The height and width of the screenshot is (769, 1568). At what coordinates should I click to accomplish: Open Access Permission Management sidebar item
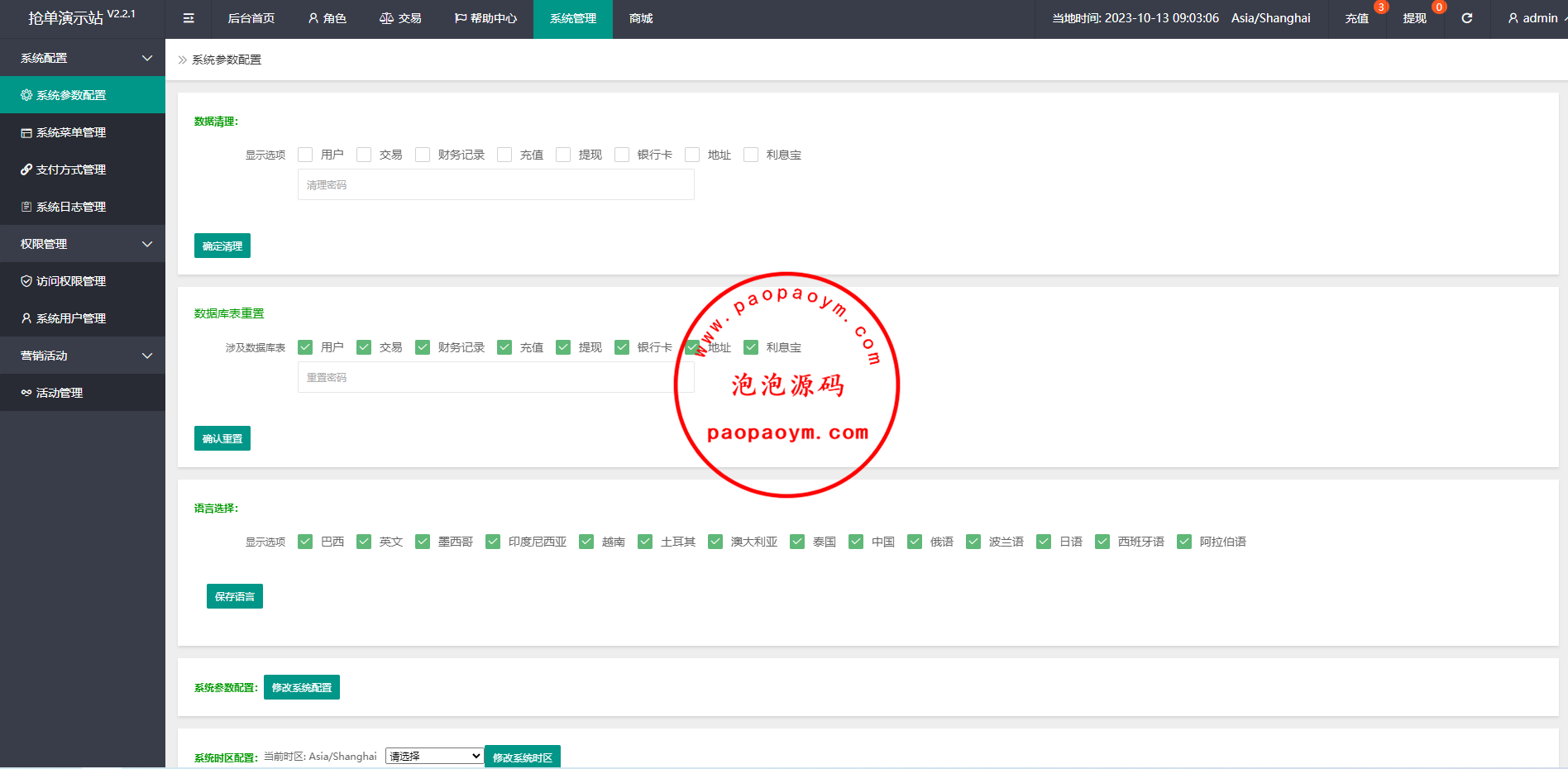(71, 281)
